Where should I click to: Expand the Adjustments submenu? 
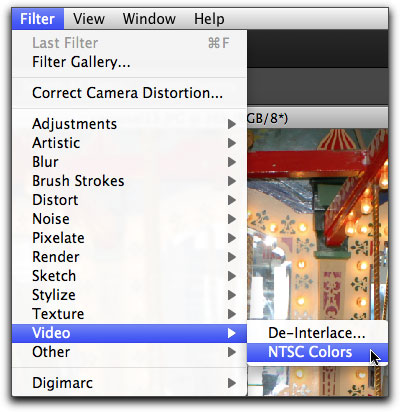tap(129, 124)
